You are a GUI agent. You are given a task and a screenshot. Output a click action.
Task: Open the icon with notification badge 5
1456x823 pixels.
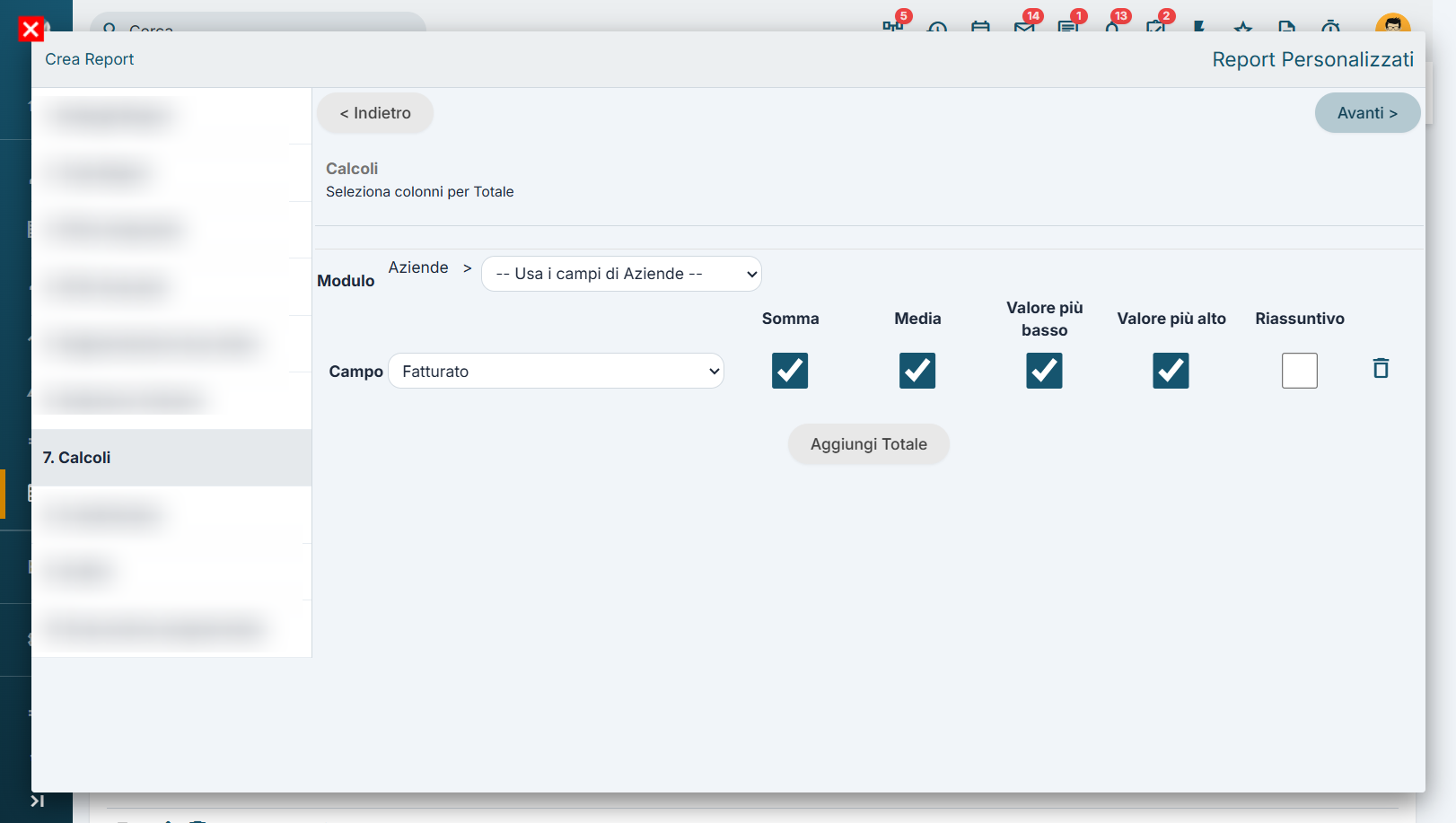pyautogui.click(x=892, y=27)
